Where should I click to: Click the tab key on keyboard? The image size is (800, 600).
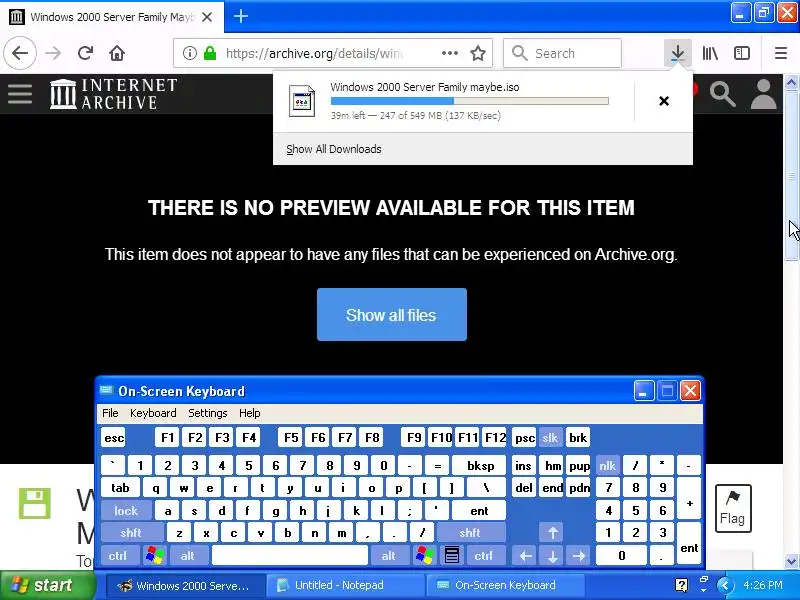120,488
